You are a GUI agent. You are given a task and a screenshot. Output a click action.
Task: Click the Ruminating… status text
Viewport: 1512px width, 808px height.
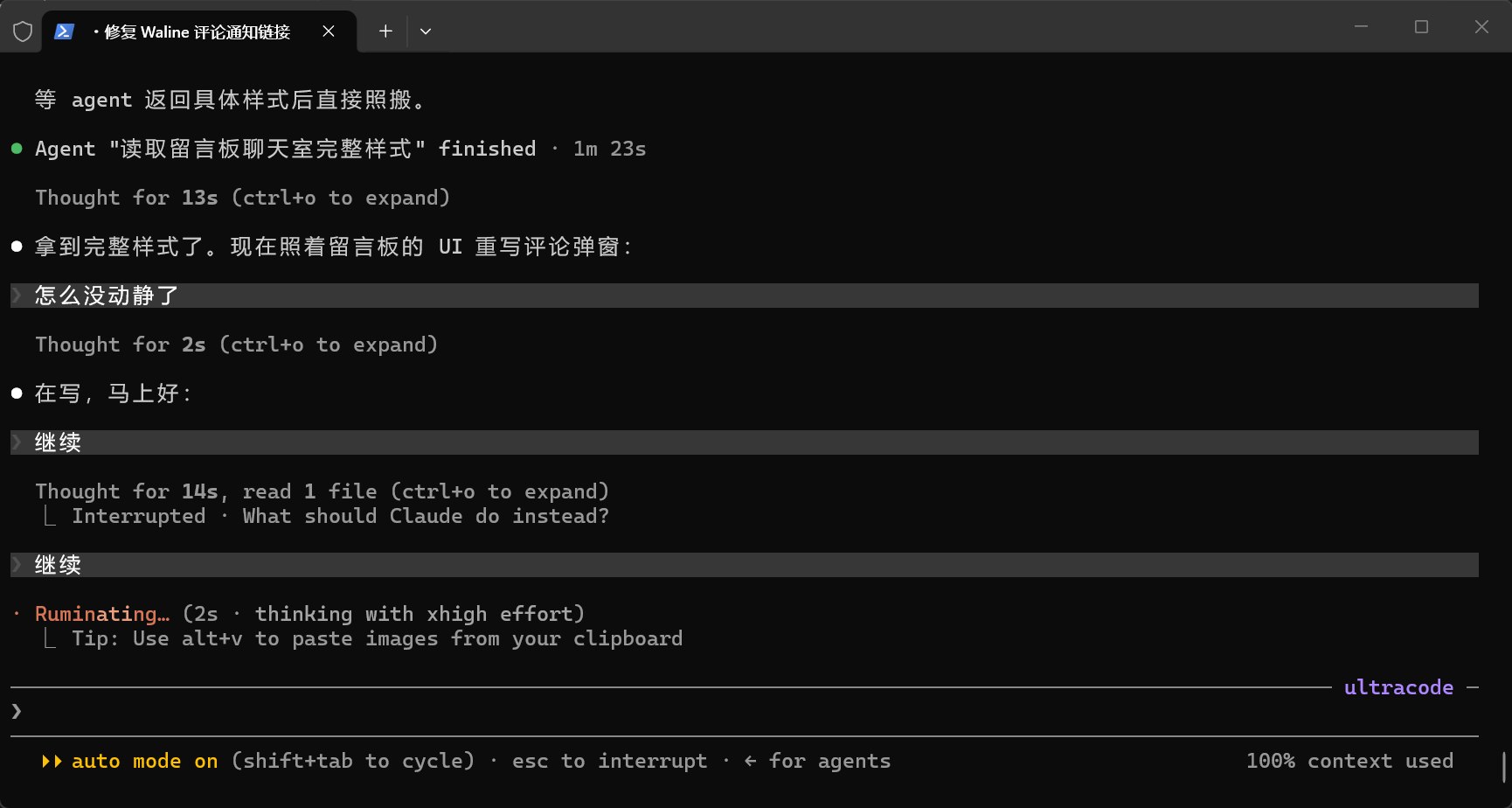102,614
